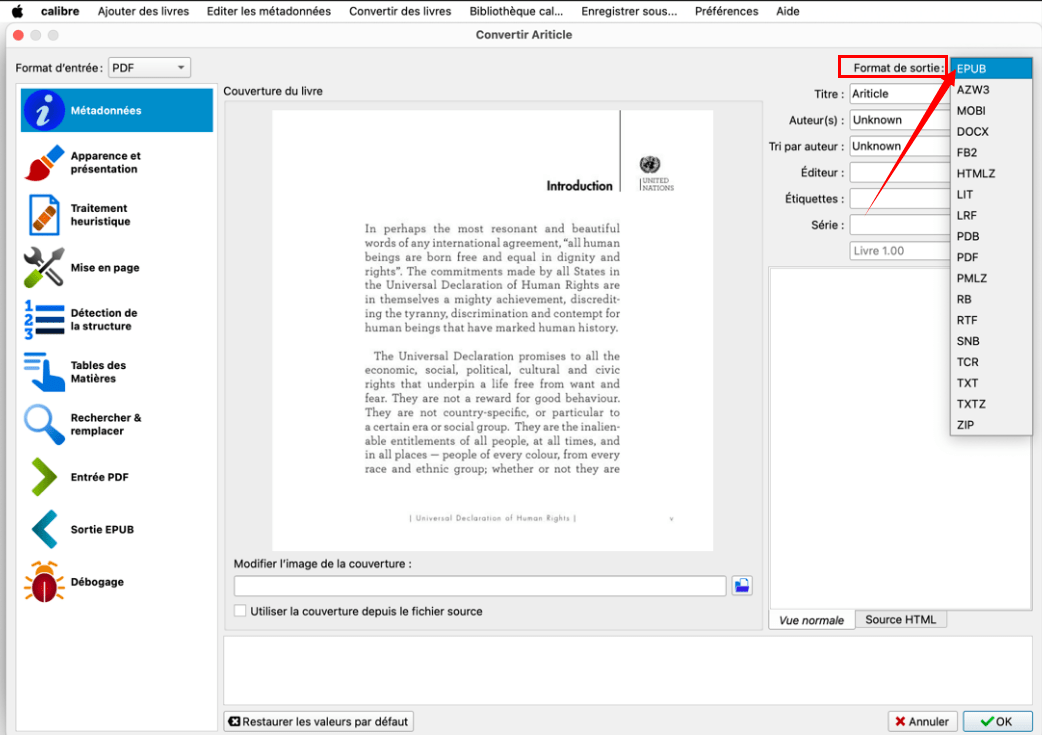Click the empty text area below cover options
Viewport: 1042px width, 735px height.
(628, 670)
